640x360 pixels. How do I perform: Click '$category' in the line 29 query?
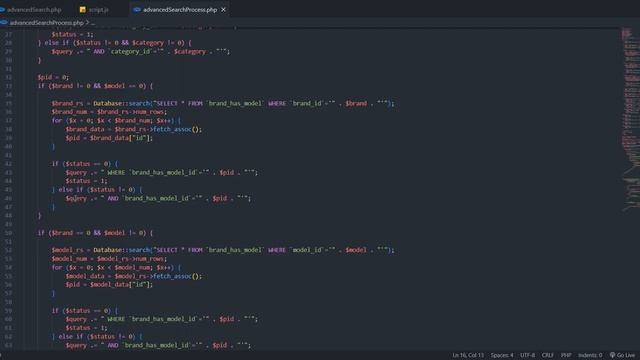pyautogui.click(x=190, y=51)
